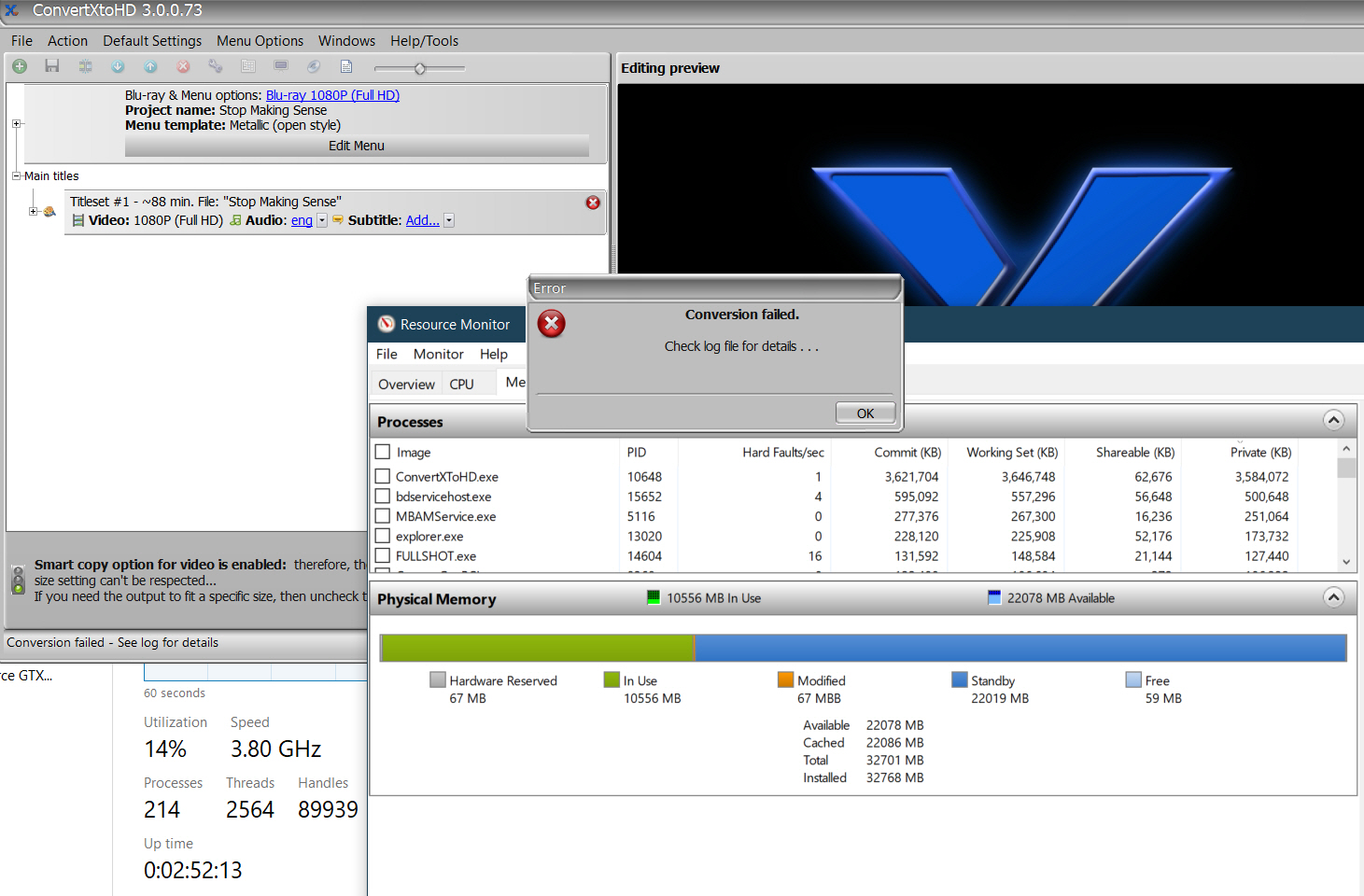The height and width of the screenshot is (896, 1364).
Task: Click the red error icon in dialog
Action: coord(552,324)
